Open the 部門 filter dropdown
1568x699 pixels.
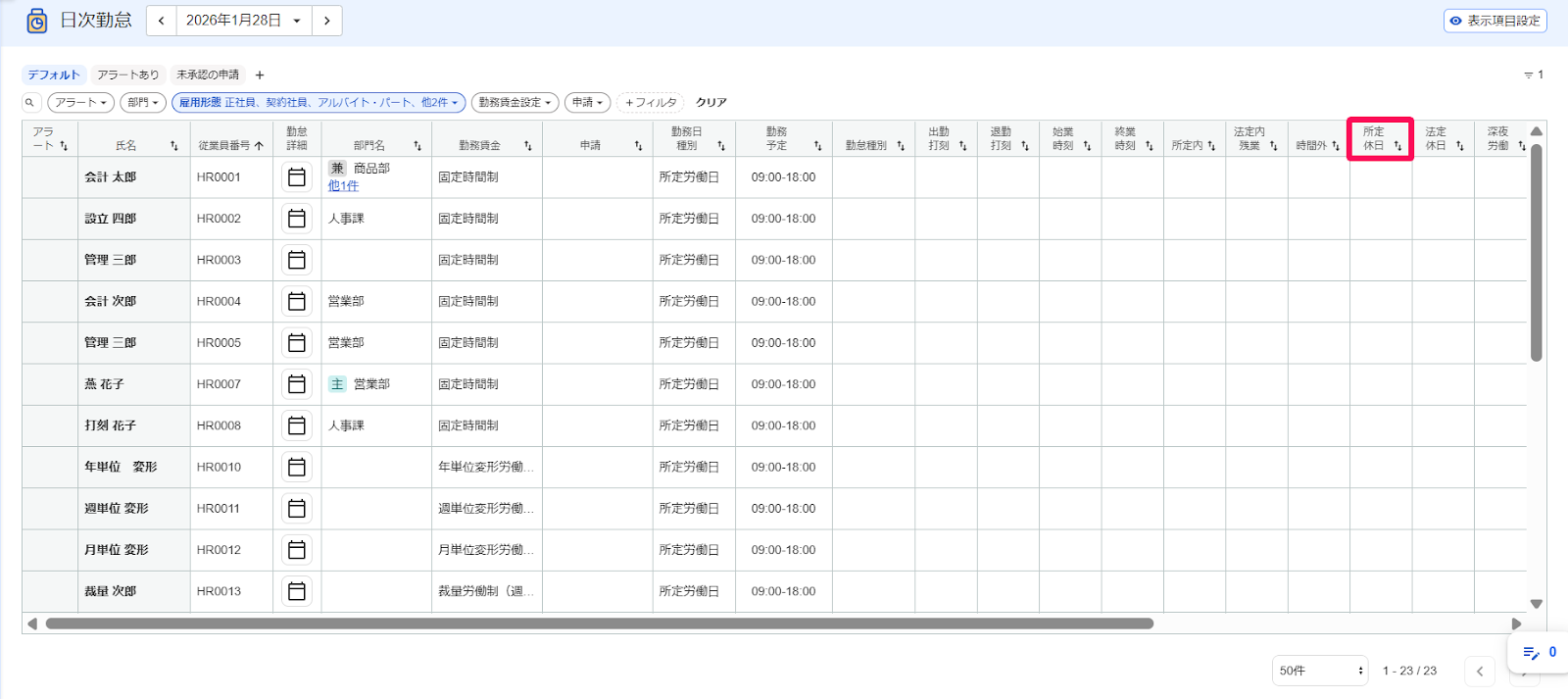143,102
